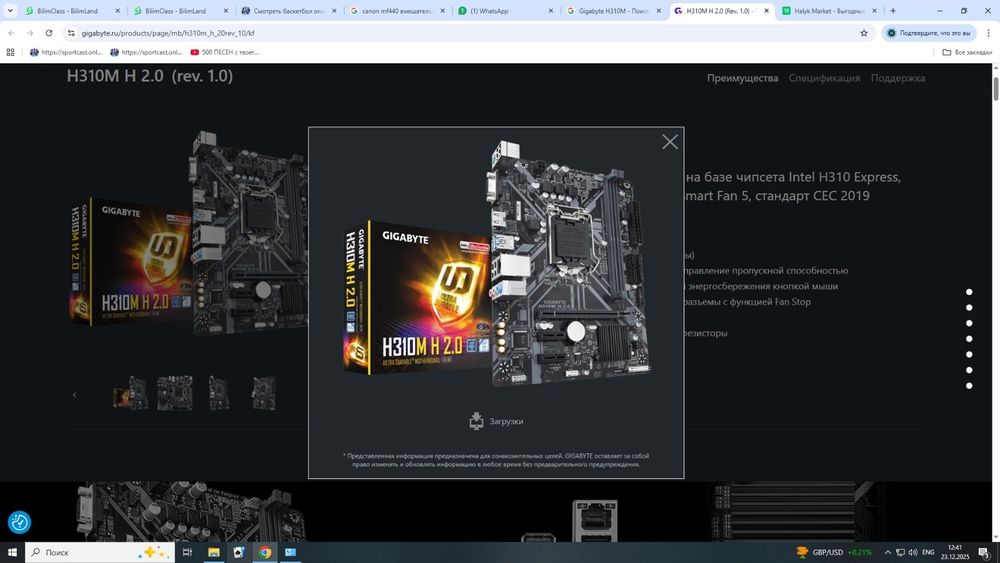Image resolution: width=1000 pixels, height=563 pixels.
Task: Switch to the Поддержка tab
Action: (x=897, y=78)
